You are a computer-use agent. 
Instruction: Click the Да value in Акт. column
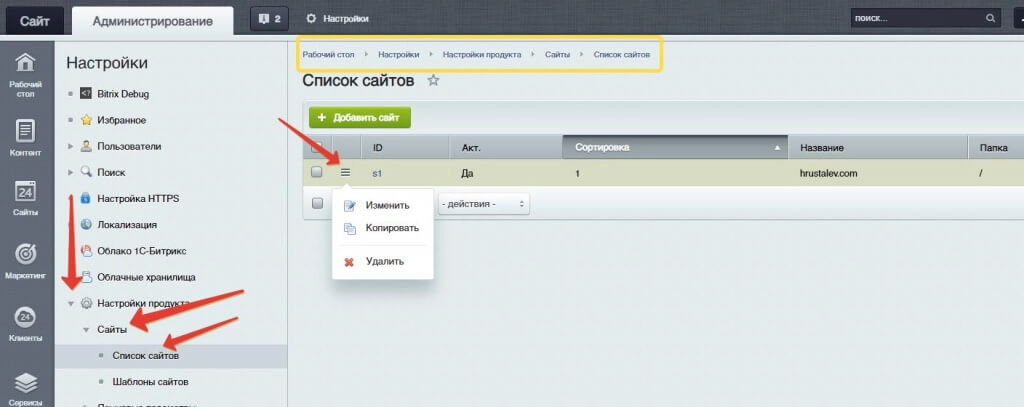tap(467, 173)
